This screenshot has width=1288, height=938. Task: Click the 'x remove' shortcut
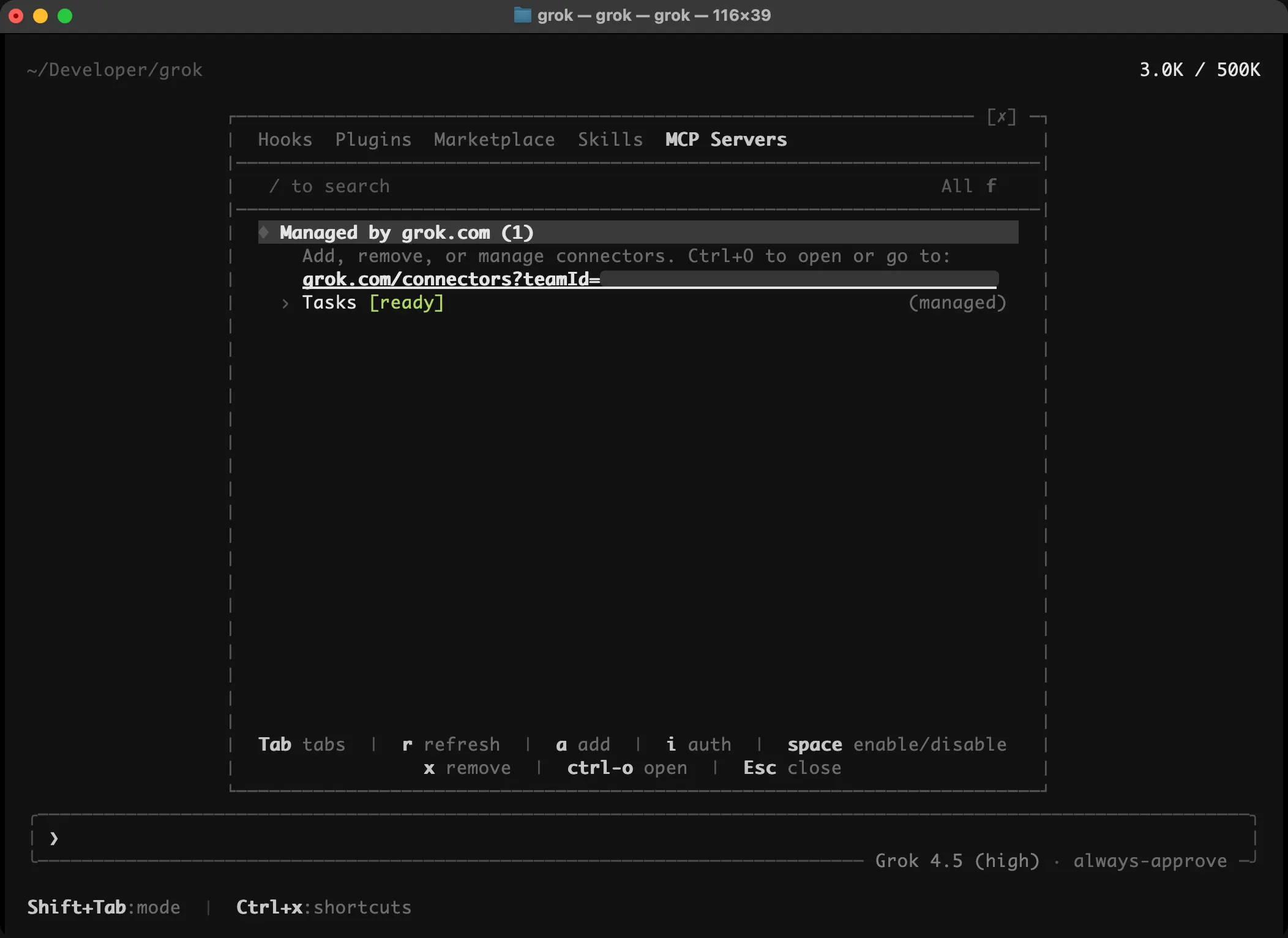[467, 768]
